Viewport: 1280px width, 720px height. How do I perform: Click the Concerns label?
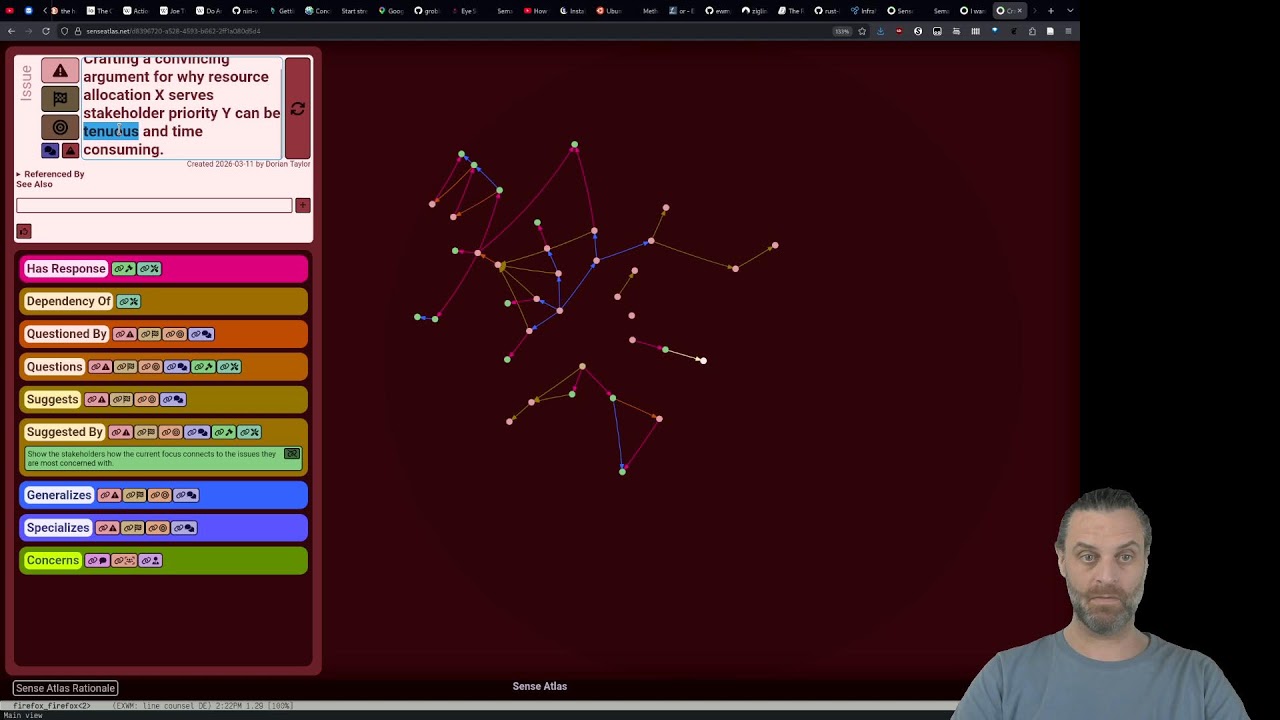point(52,561)
